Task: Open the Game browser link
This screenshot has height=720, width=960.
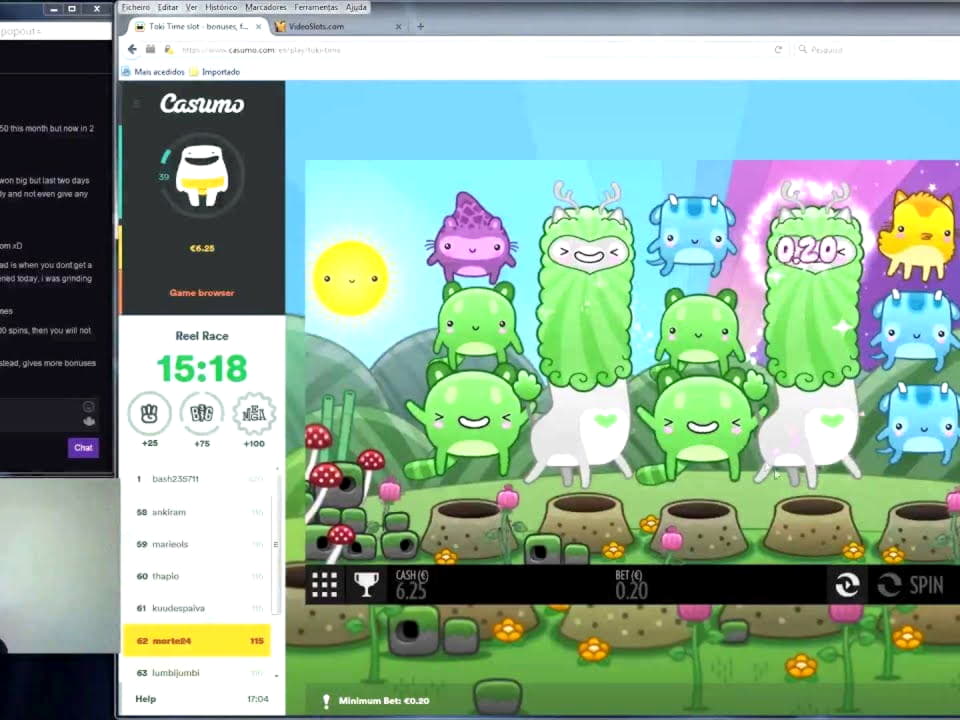Action: tap(202, 293)
